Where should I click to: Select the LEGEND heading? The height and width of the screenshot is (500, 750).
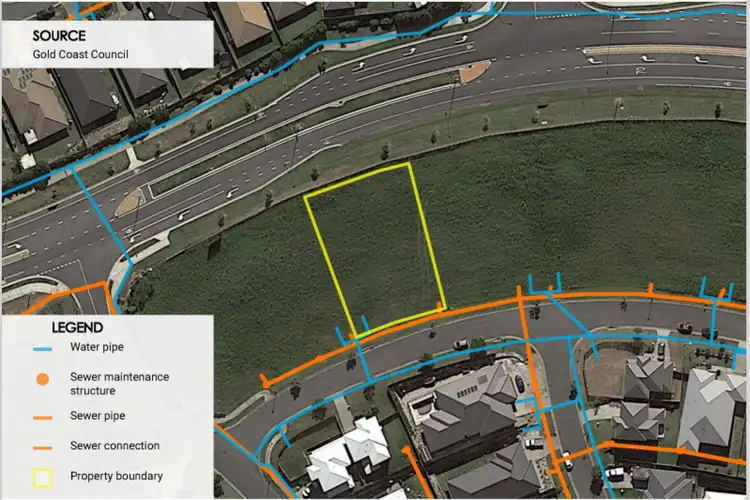point(77,327)
